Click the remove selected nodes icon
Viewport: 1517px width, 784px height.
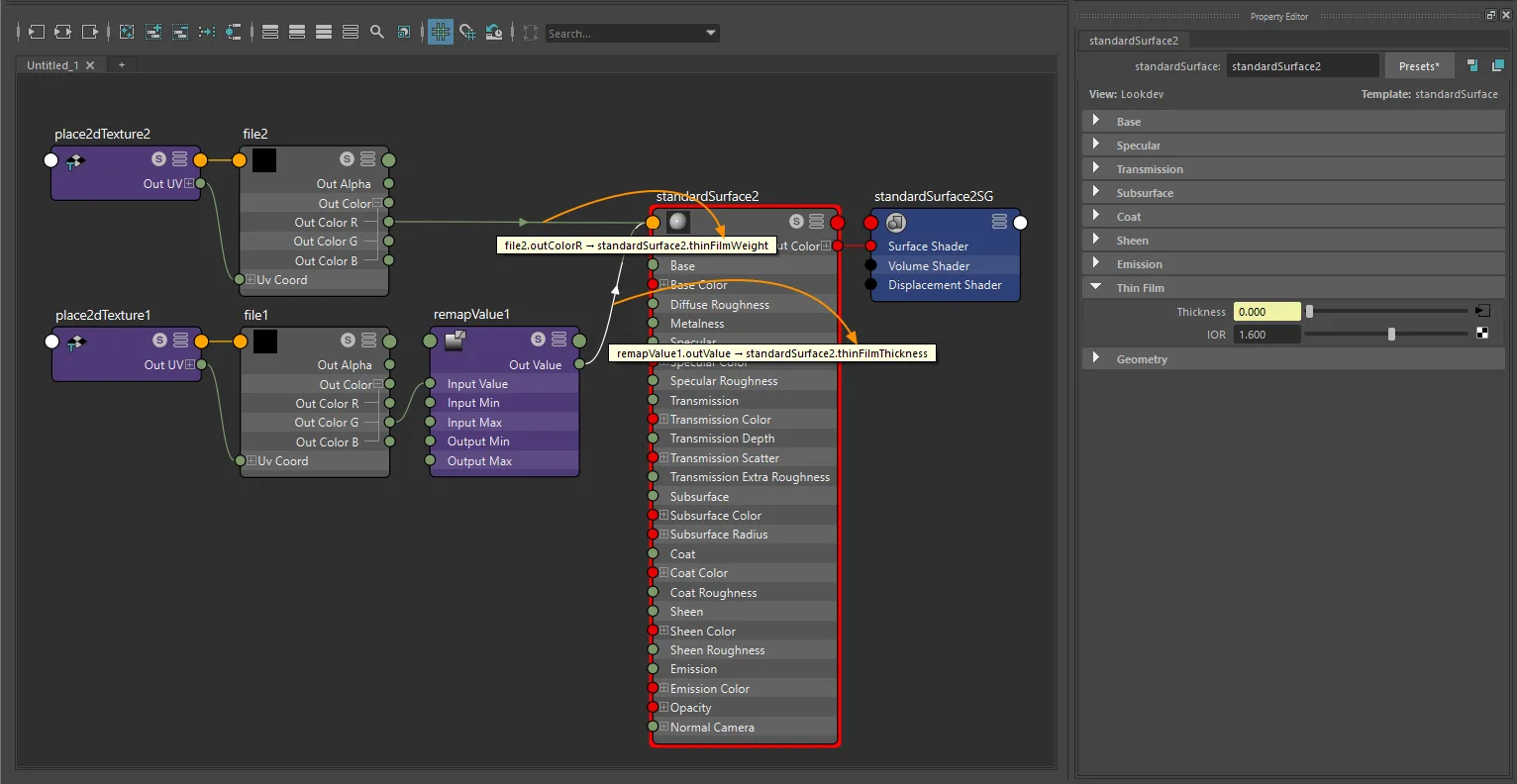tap(180, 32)
